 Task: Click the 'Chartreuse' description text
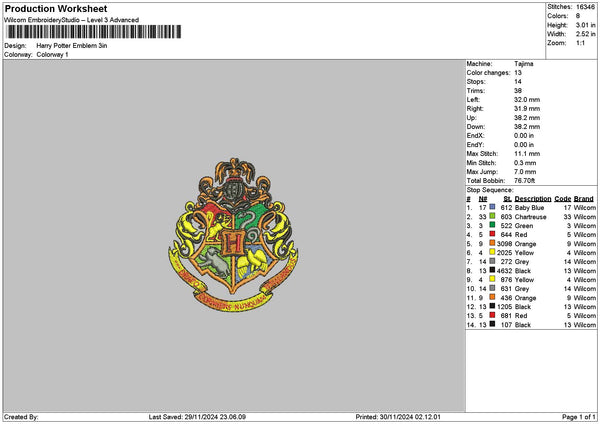530,217
